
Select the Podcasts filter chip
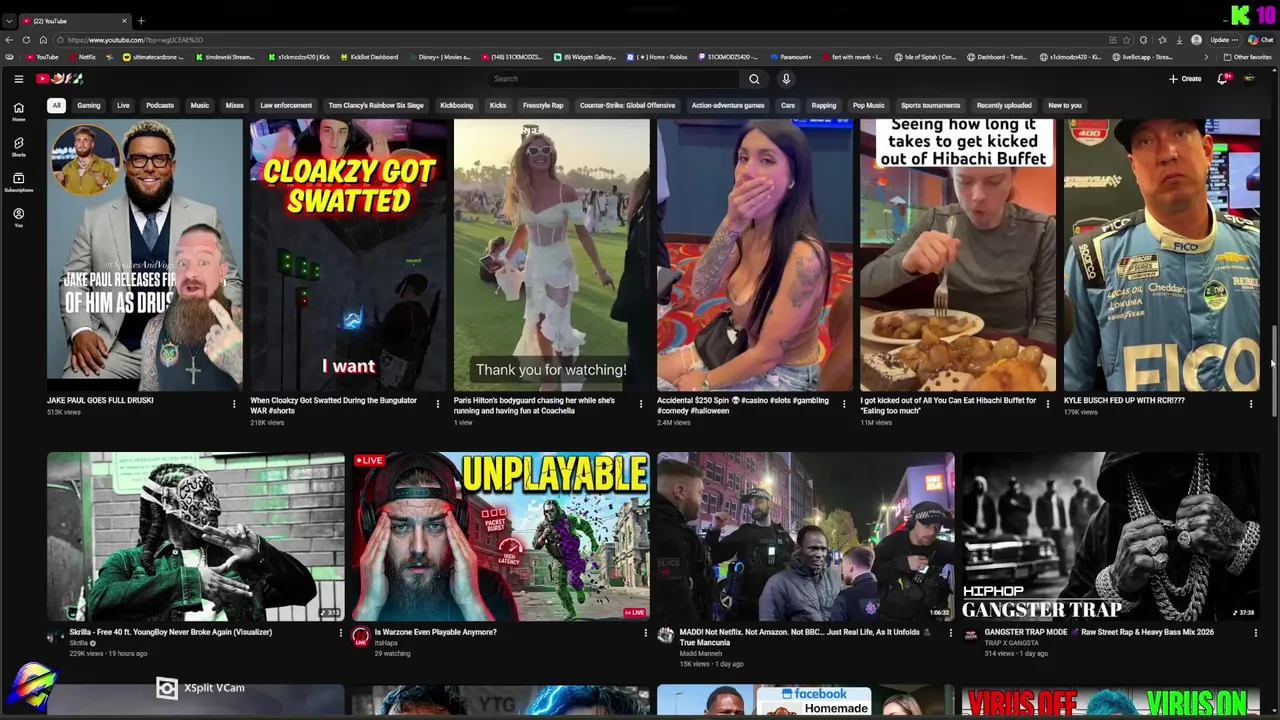[x=160, y=105]
